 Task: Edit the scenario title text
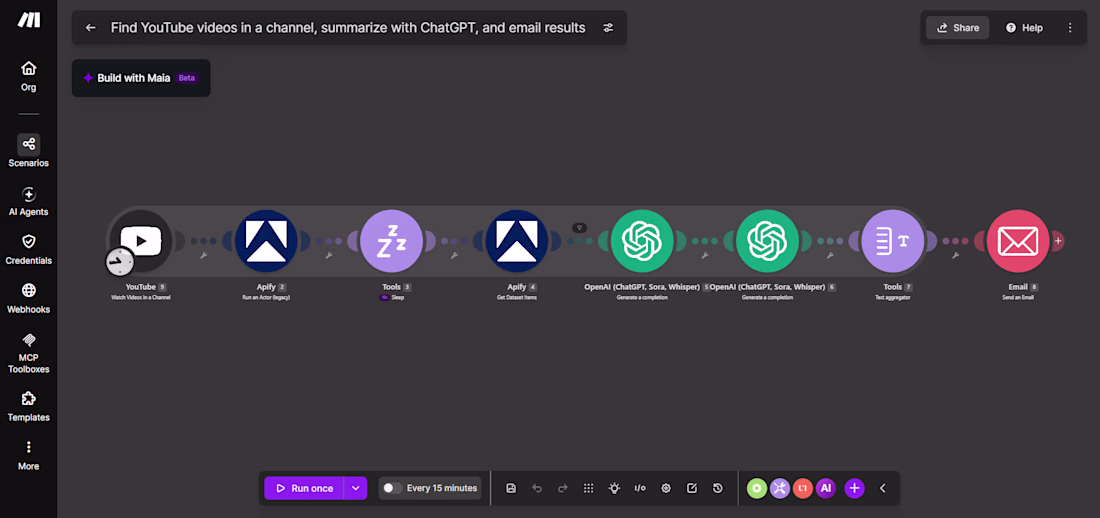coord(348,27)
